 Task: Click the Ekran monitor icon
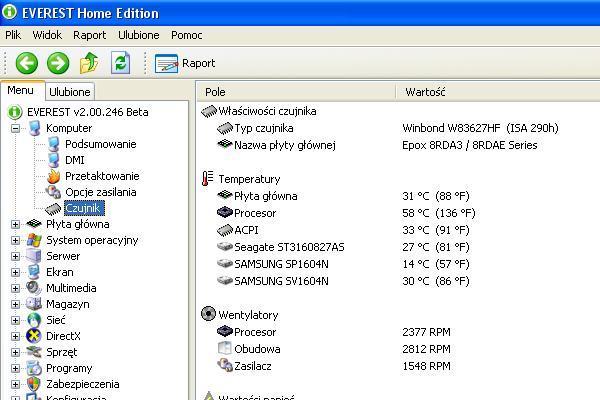[34, 272]
